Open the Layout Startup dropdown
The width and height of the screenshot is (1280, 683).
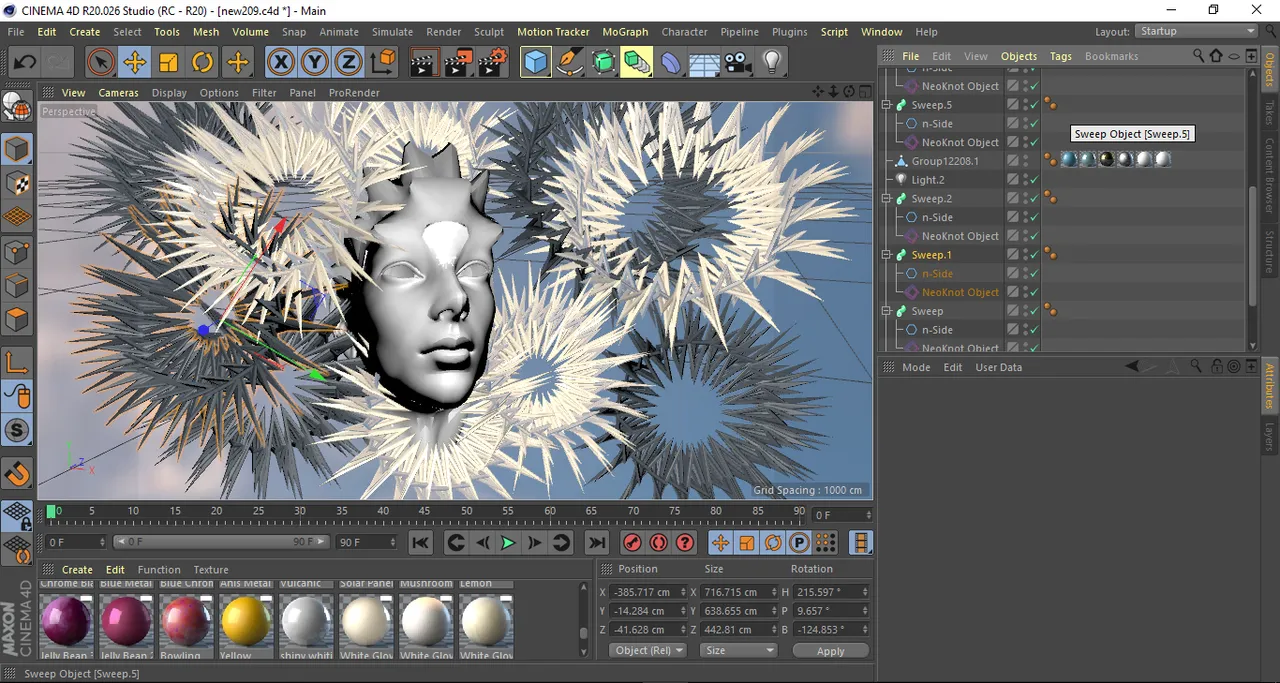pos(1197,32)
